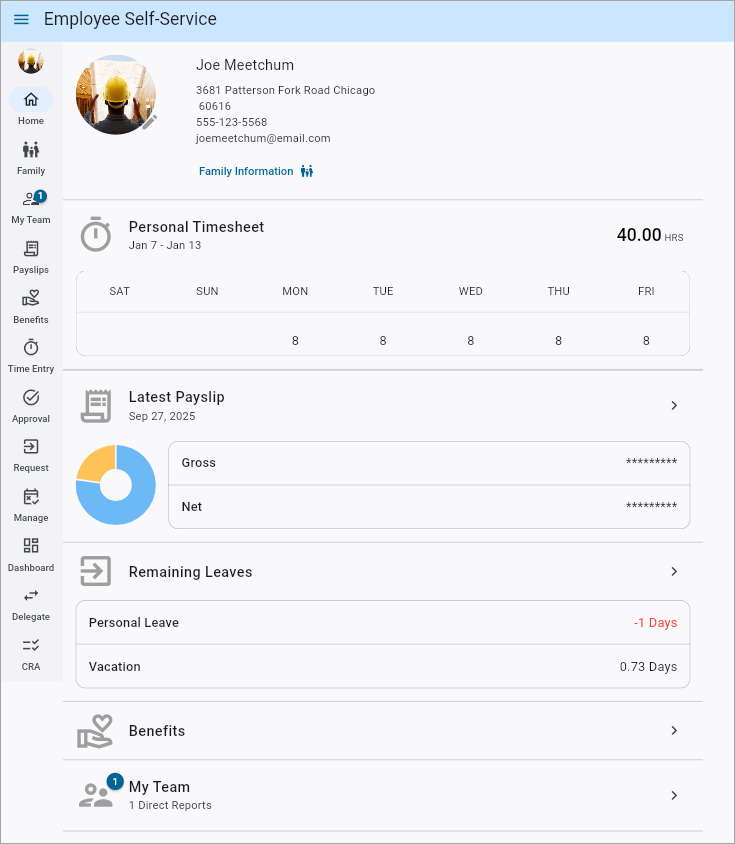Go to My Team in sidebar
The height and width of the screenshot is (844, 735).
click(x=31, y=207)
